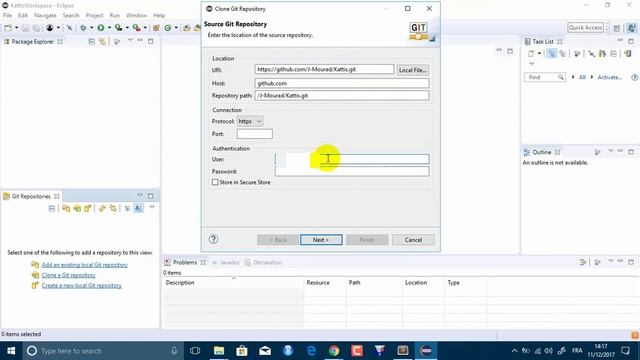Click the black-and-white circle toolbar icon

click(50, 28)
